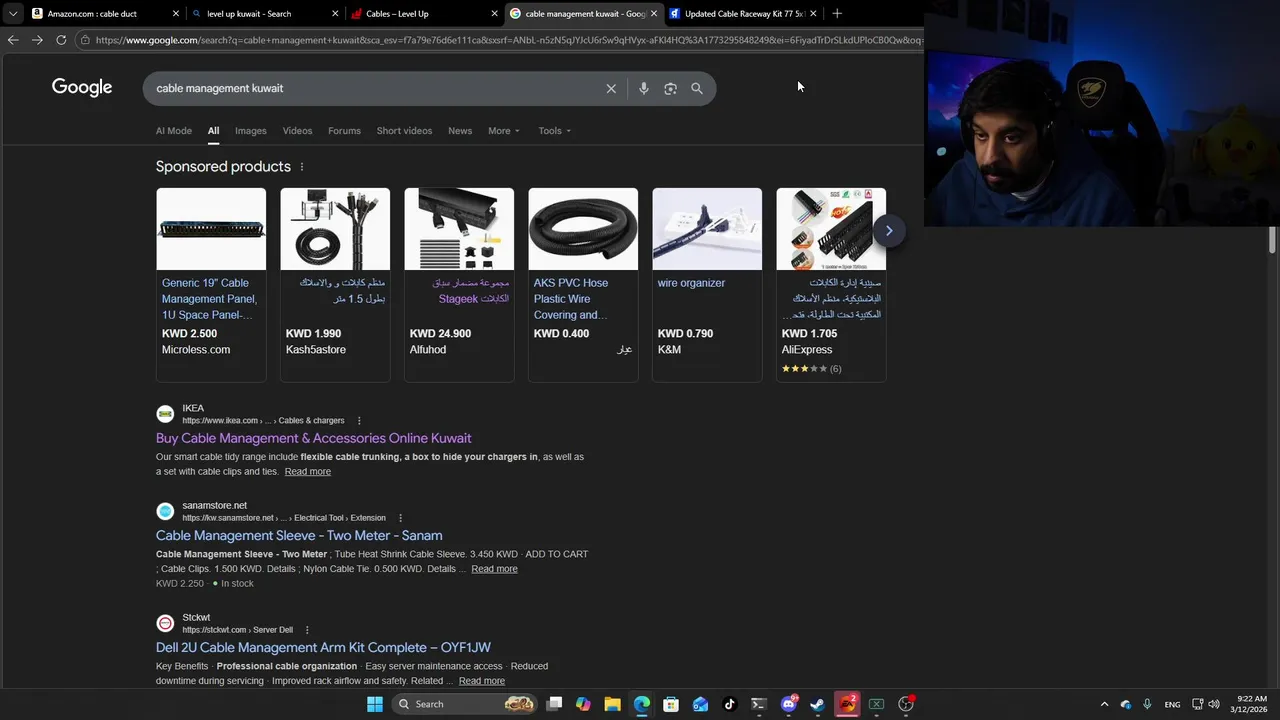Image resolution: width=1280 pixels, height=720 pixels.
Task: Click Alfuhod KWD 24.900 product thumbnail
Action: point(459,229)
